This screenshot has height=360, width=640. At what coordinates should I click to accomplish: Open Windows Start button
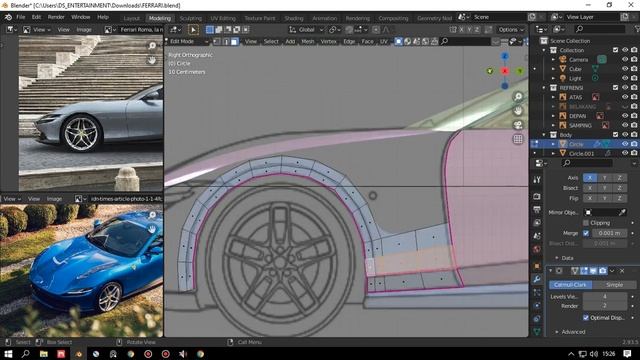(8, 354)
